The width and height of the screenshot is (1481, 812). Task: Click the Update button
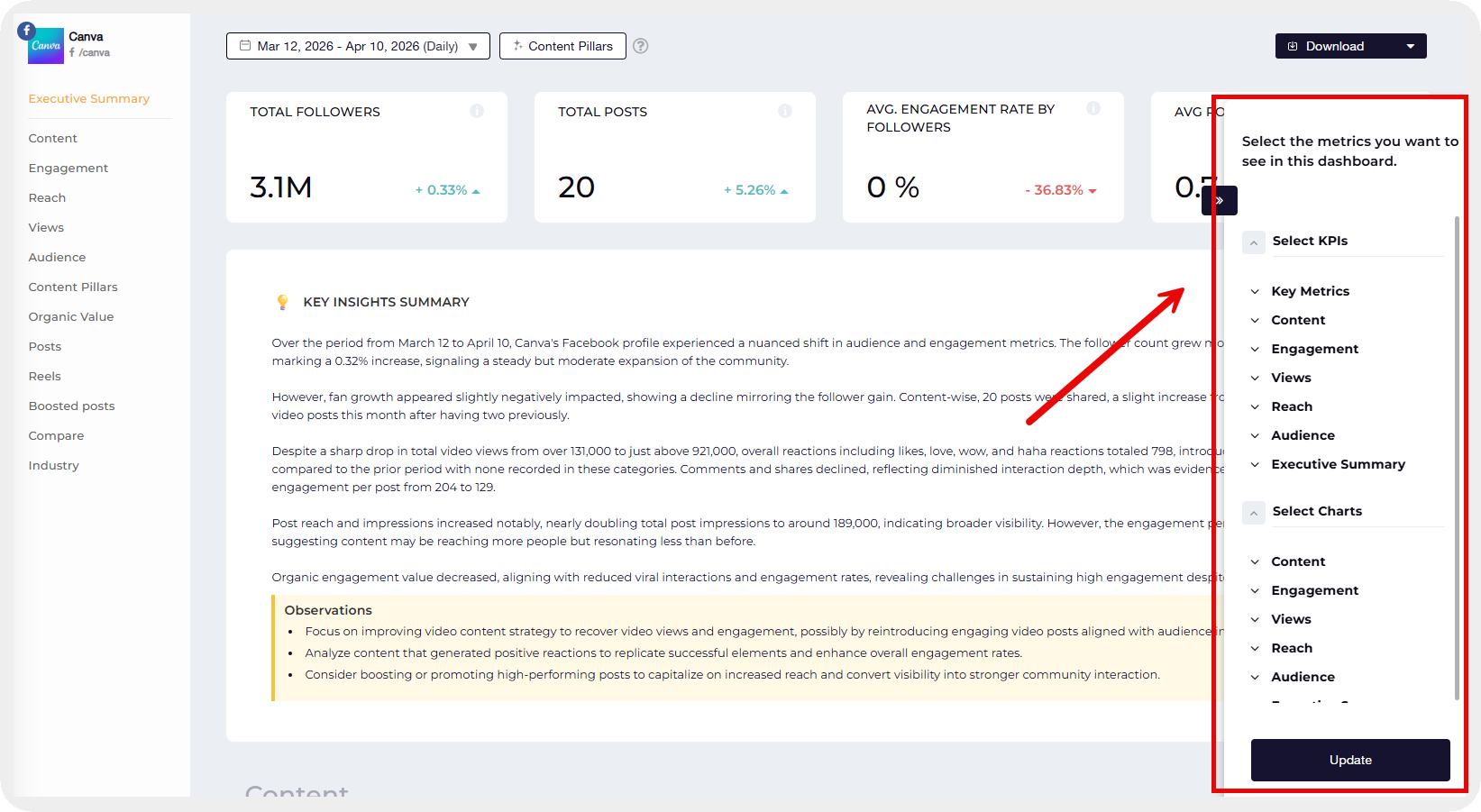tap(1350, 760)
